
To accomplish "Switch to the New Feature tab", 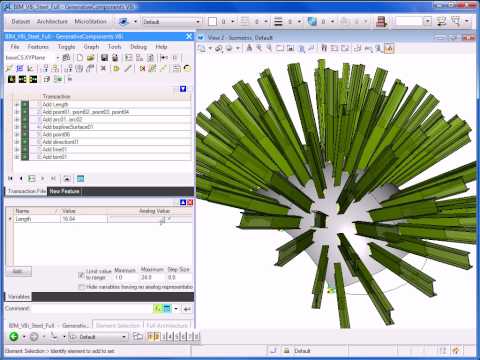I will click(x=64, y=191).
